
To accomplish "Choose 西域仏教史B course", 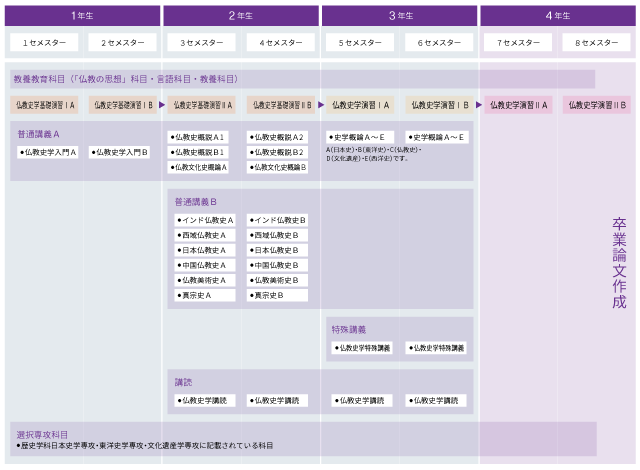I will click(277, 235).
